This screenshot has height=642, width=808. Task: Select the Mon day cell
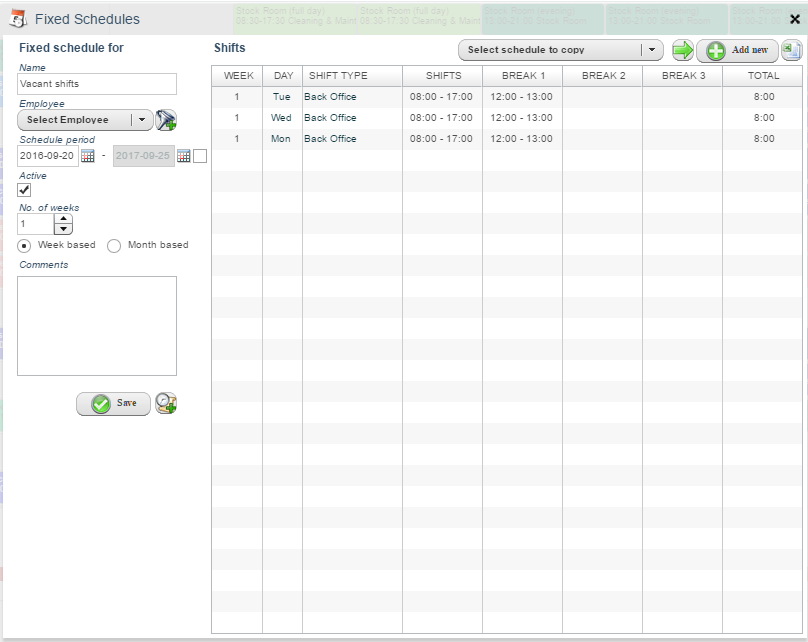[x=281, y=139]
